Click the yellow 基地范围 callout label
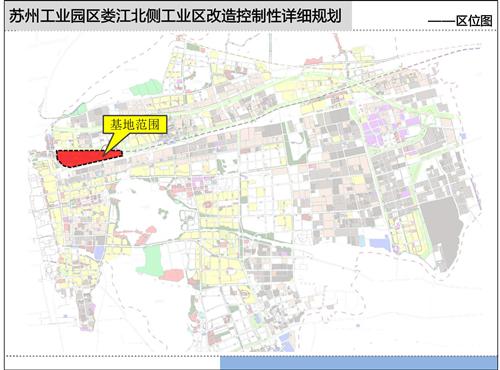500x370 pixels. click(x=135, y=125)
